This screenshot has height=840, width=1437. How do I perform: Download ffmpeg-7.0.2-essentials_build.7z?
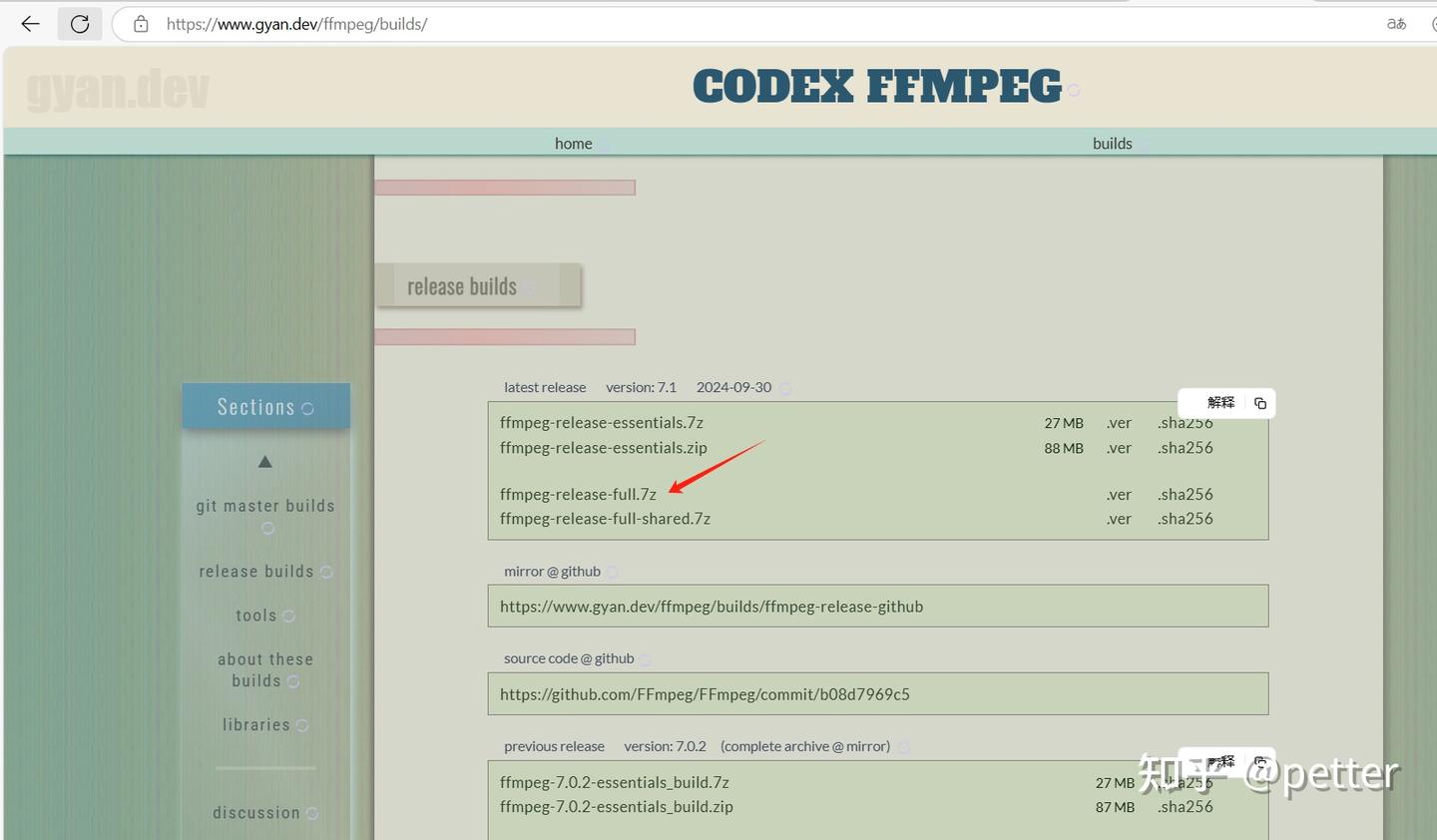click(615, 783)
